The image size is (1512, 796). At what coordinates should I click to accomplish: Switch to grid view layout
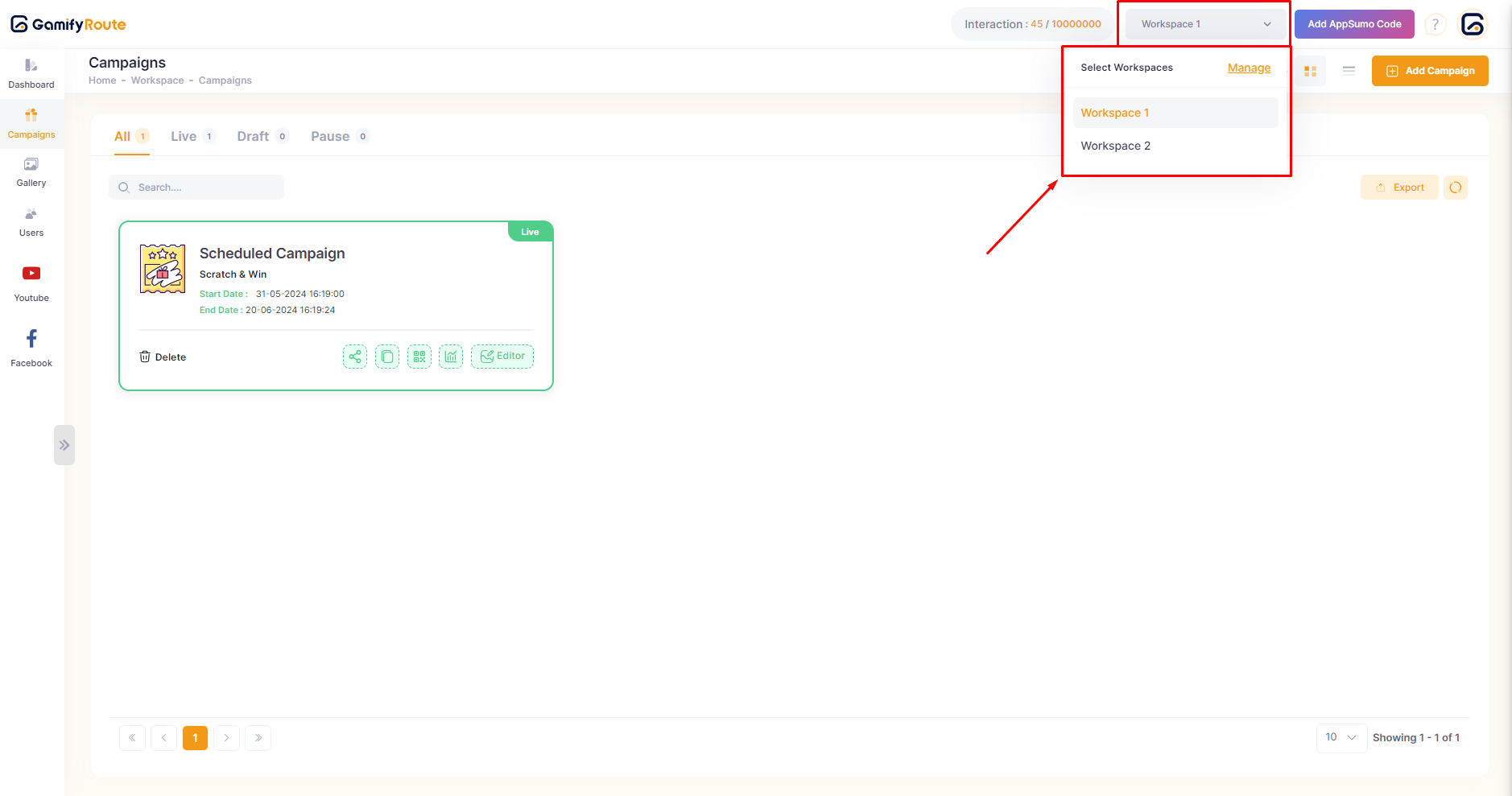[x=1310, y=72]
